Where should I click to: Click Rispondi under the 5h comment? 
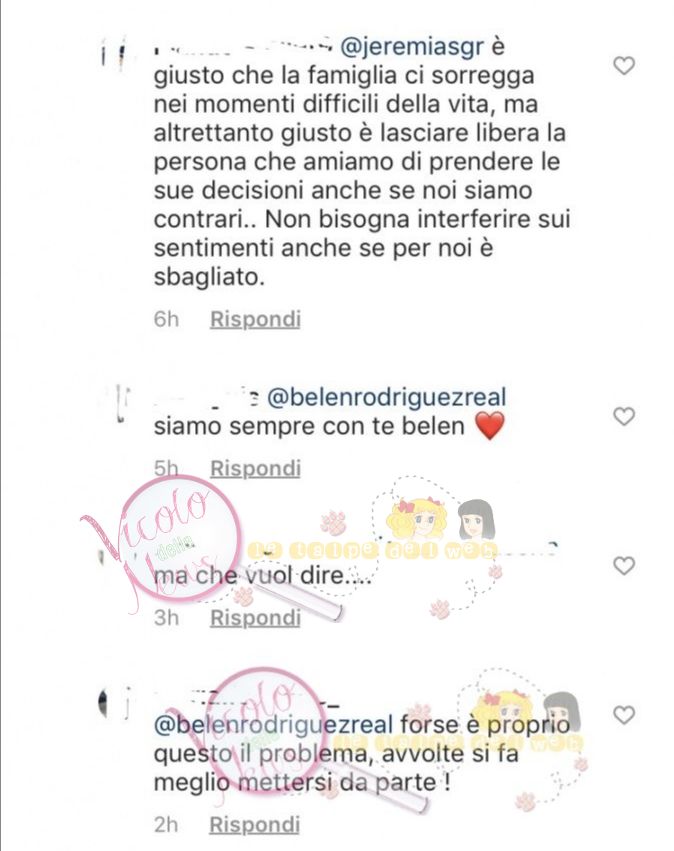coord(255,468)
